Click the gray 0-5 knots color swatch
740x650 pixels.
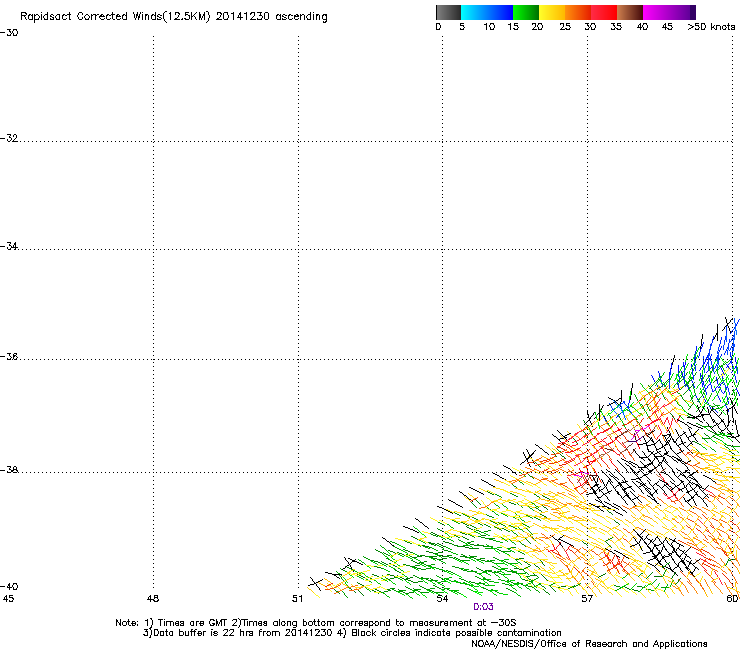448,12
